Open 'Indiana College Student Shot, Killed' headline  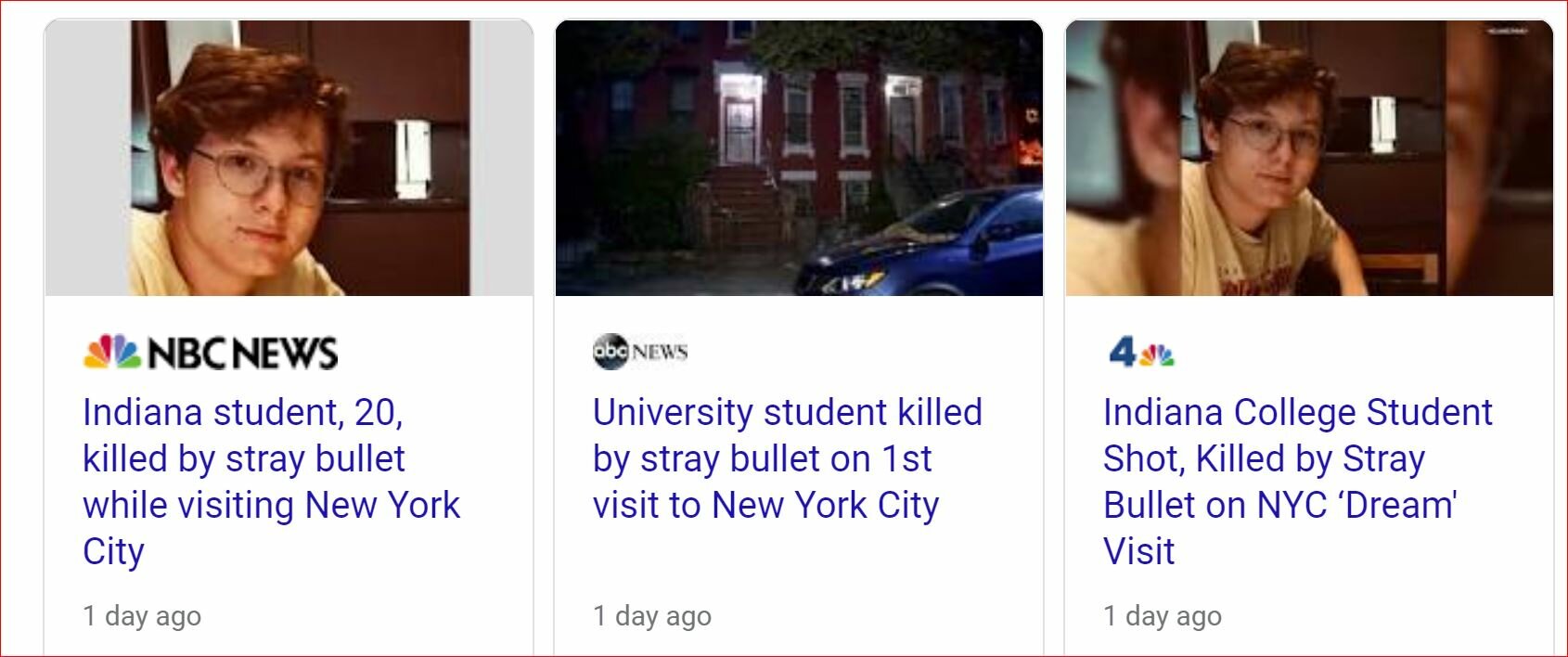tap(1297, 482)
